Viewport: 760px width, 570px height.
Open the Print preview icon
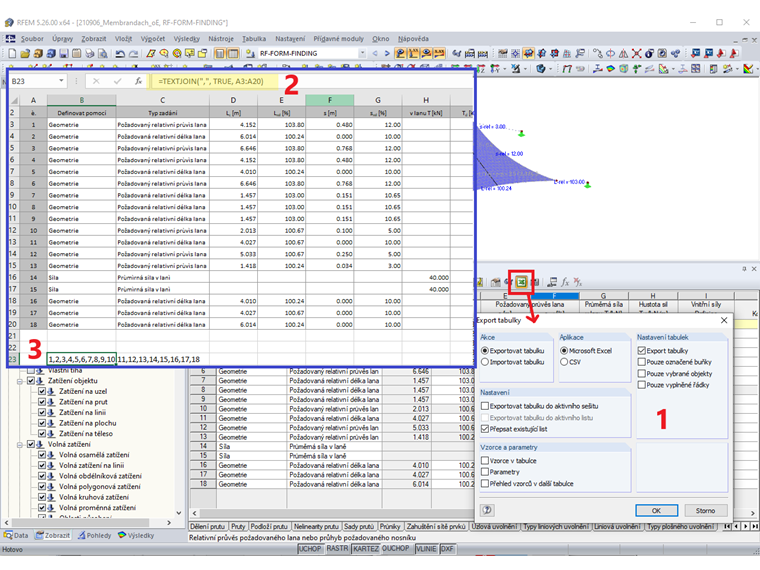coord(102,53)
